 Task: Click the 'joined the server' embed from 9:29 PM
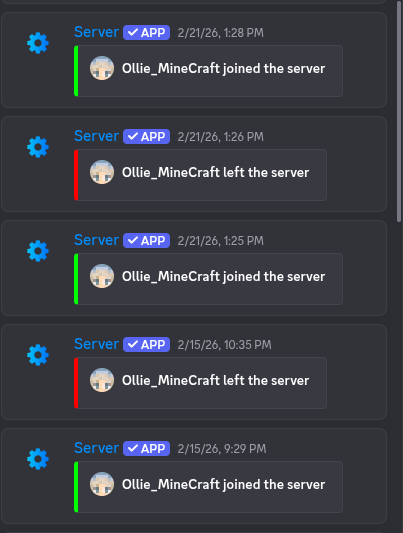tap(208, 487)
